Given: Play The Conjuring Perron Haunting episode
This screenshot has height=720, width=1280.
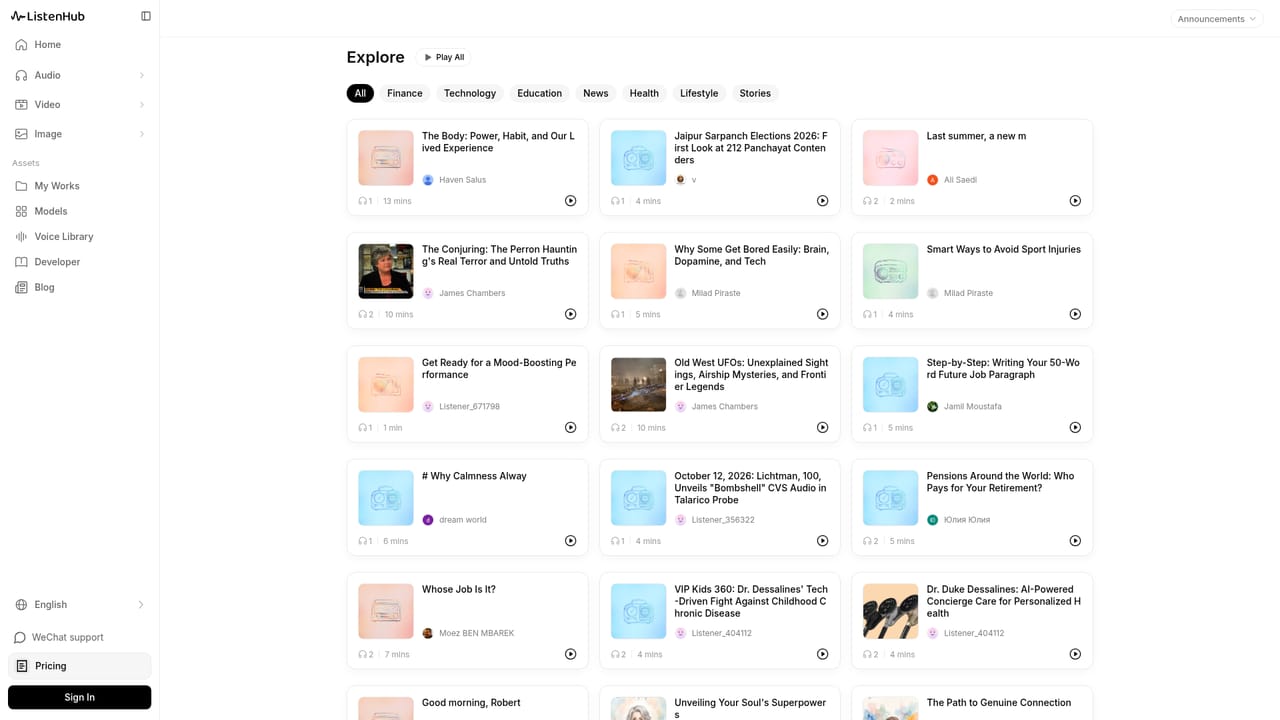Looking at the screenshot, I should [x=570, y=314].
